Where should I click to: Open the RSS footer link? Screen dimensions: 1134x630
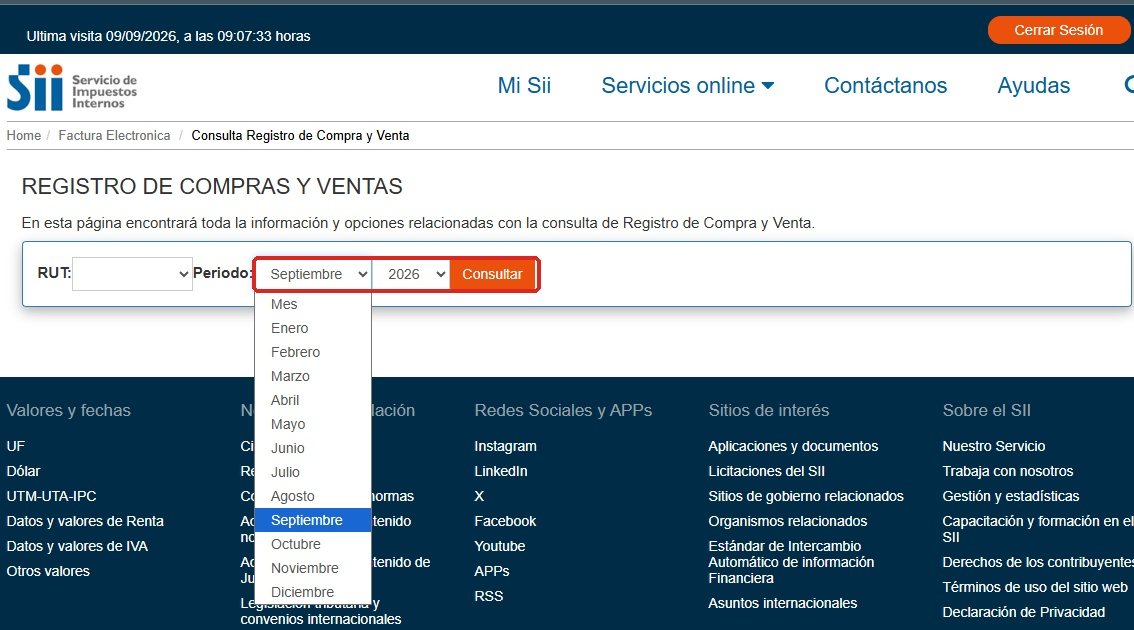click(489, 596)
